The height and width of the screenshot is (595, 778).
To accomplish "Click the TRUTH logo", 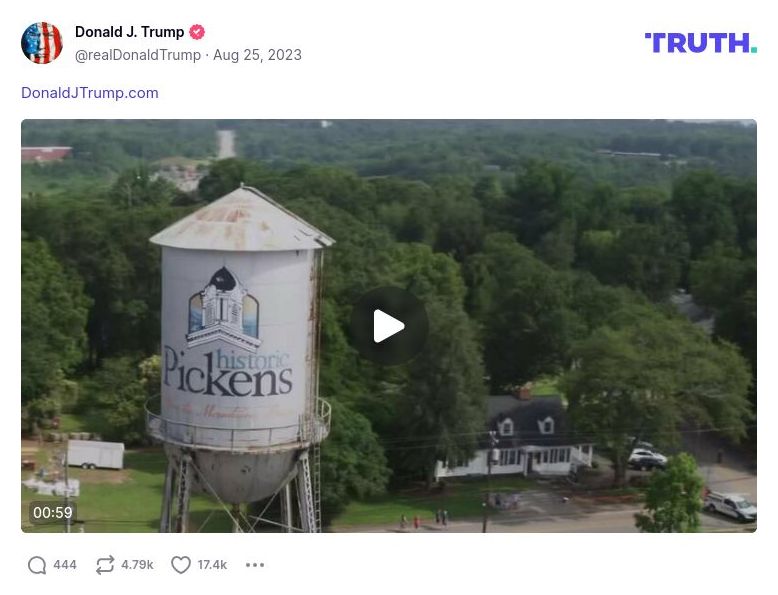I will click(x=701, y=43).
